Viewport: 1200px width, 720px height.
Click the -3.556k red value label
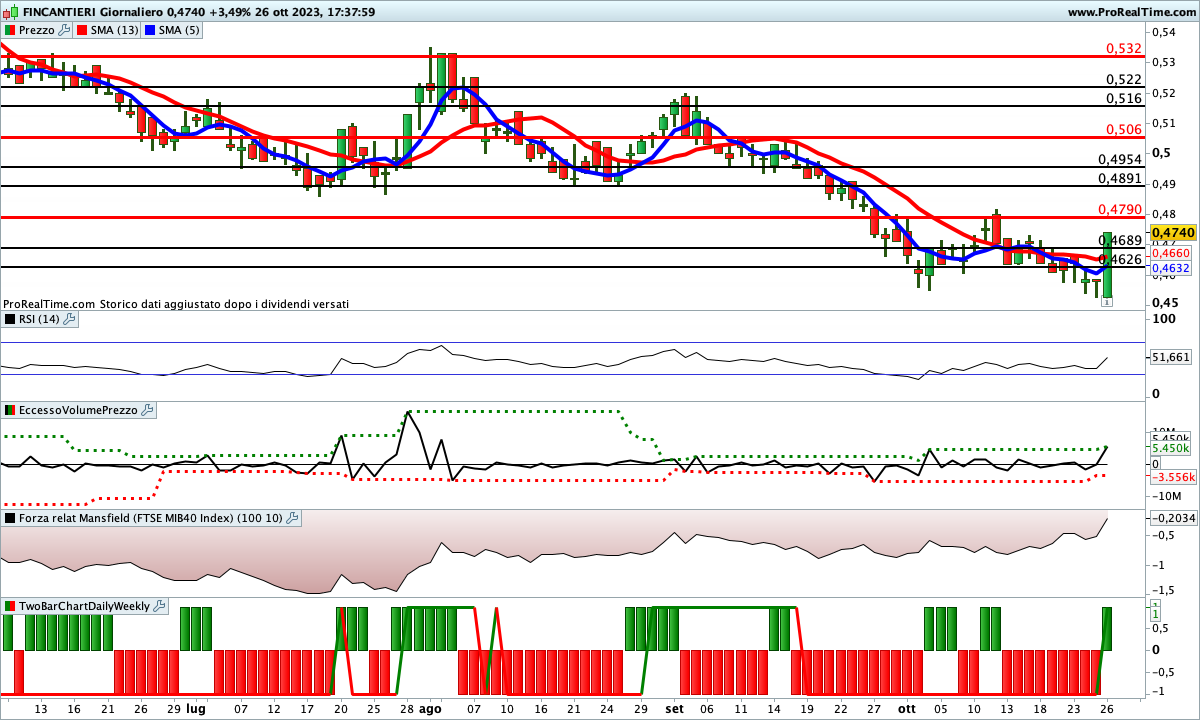(1173, 478)
